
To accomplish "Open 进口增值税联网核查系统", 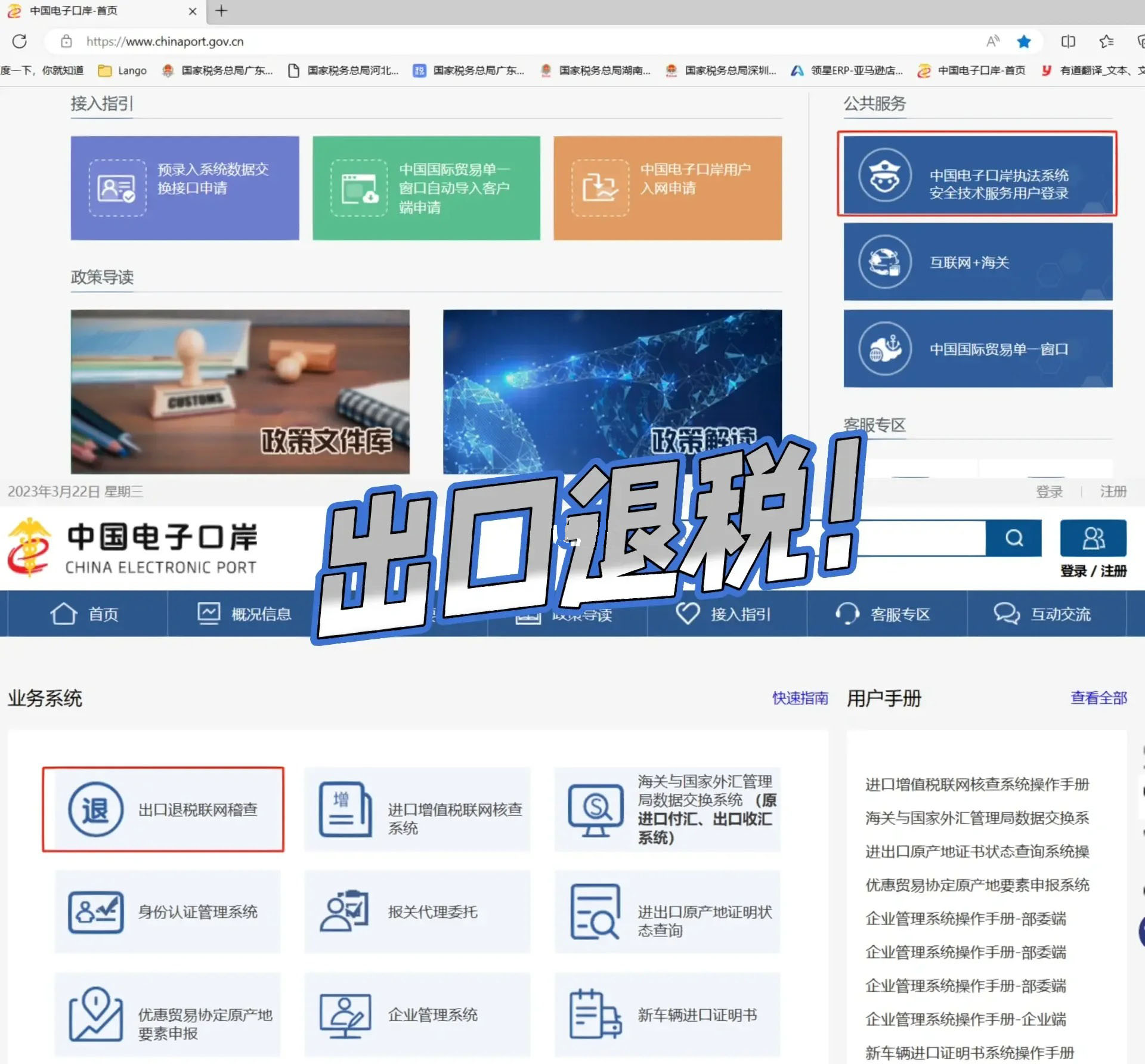I will (417, 809).
